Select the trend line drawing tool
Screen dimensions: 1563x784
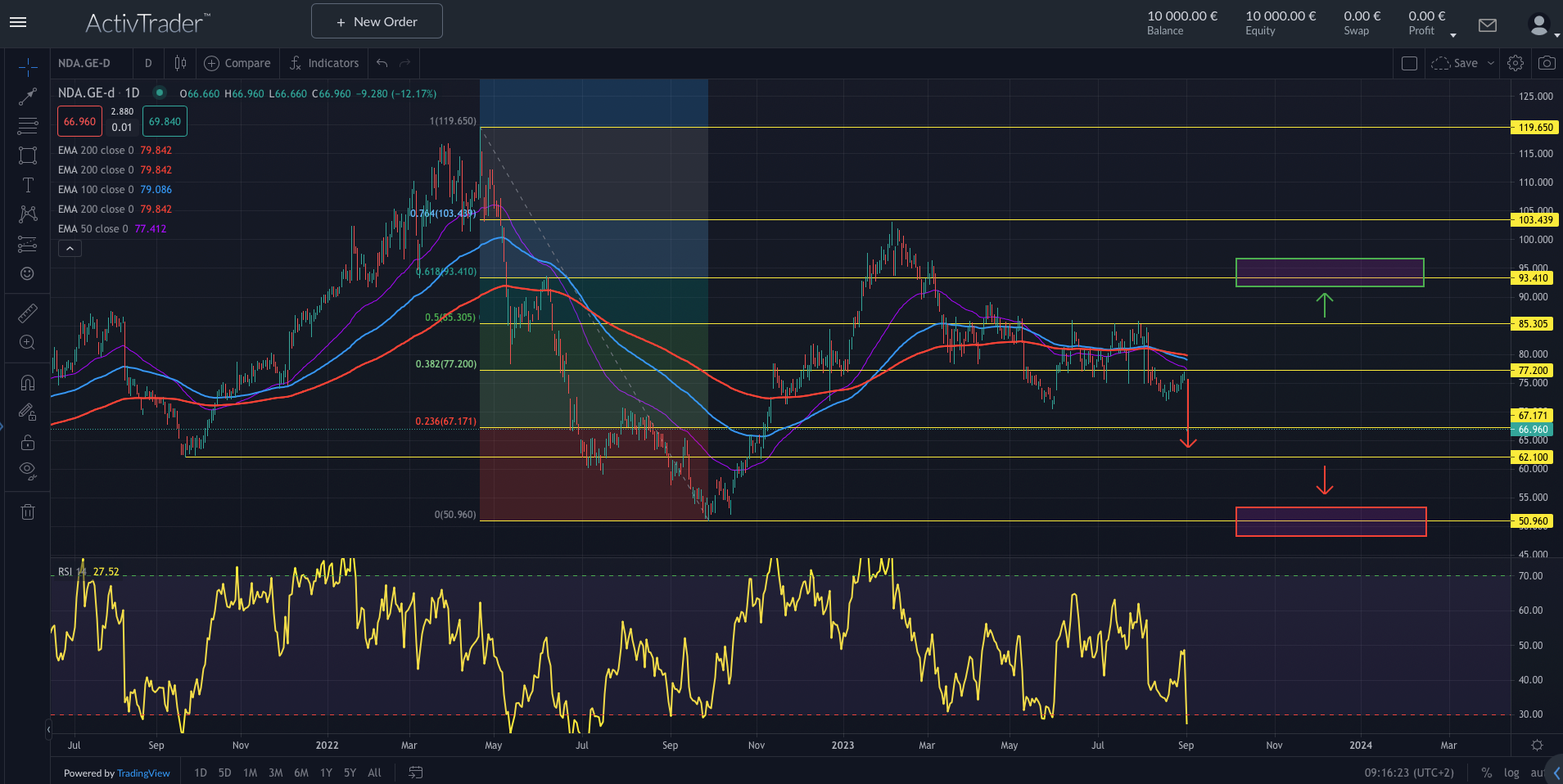(x=28, y=97)
